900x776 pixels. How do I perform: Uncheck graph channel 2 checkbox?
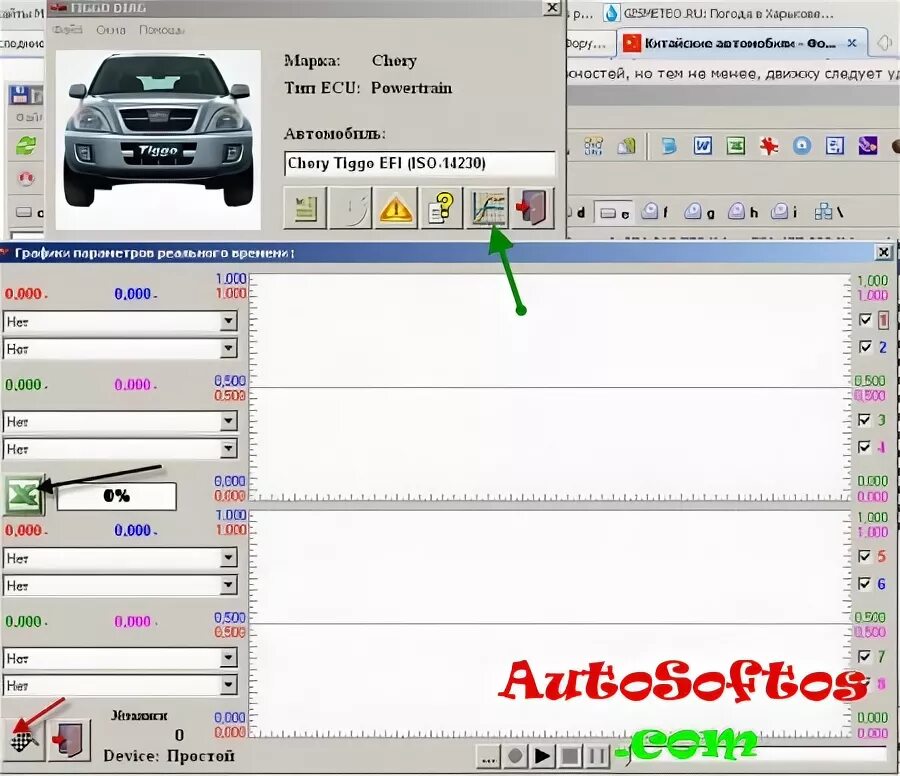865,347
